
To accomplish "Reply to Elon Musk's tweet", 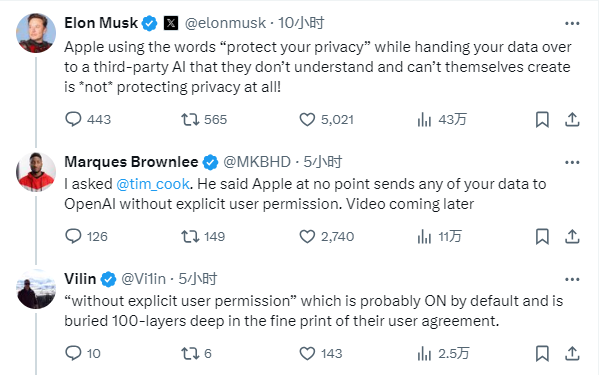I will pos(73,120).
